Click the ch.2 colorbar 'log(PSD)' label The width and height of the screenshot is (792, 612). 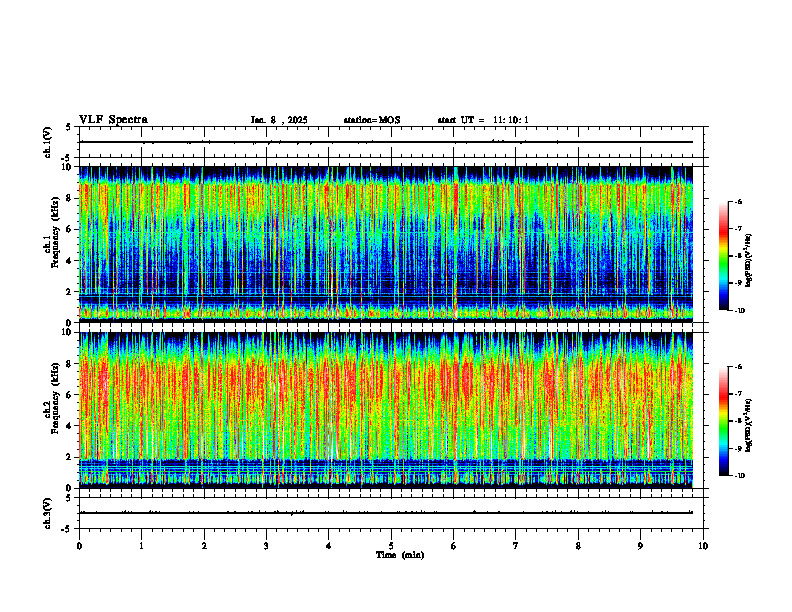point(749,425)
